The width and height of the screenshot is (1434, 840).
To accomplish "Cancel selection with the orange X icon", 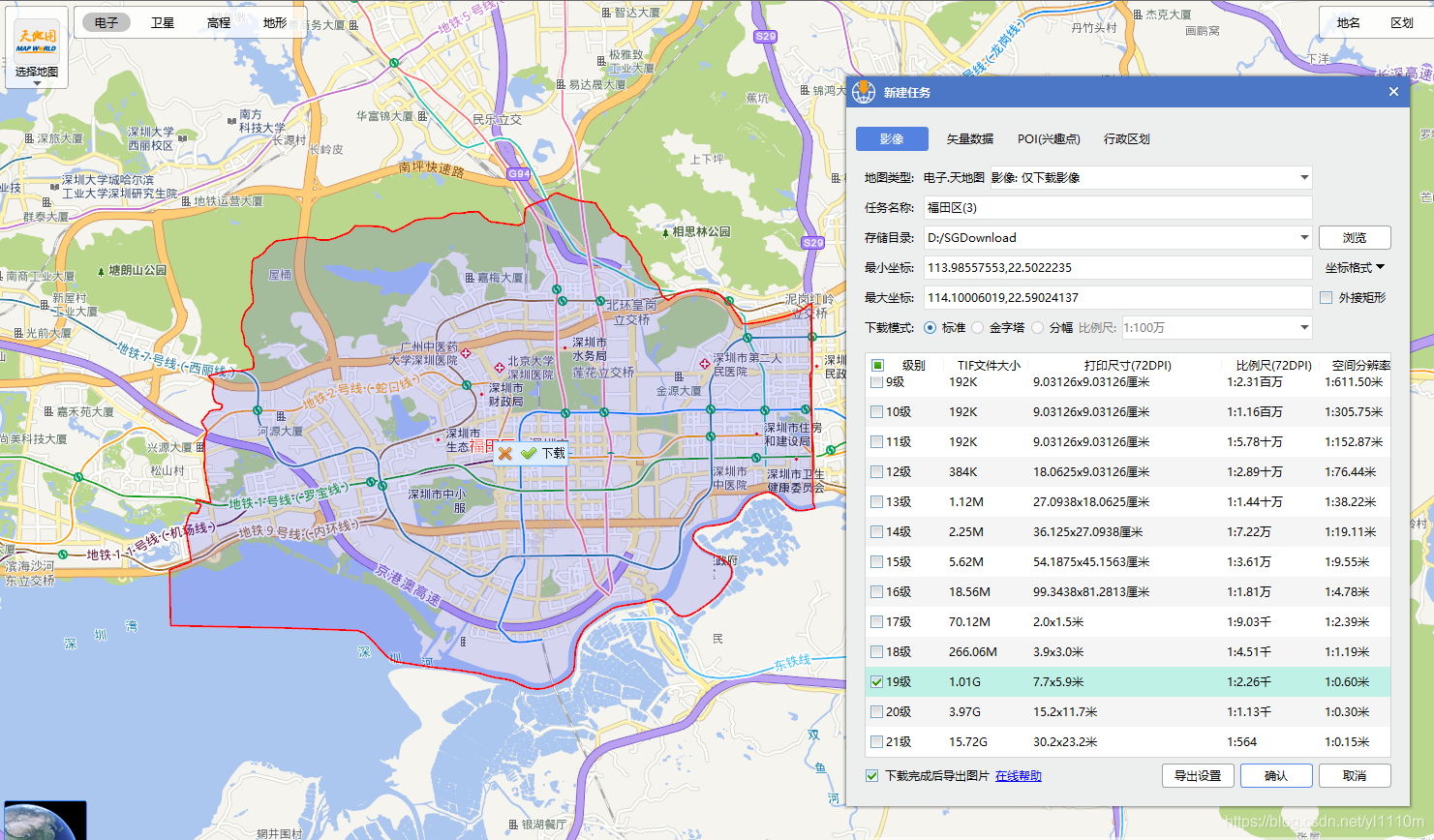I will click(505, 453).
